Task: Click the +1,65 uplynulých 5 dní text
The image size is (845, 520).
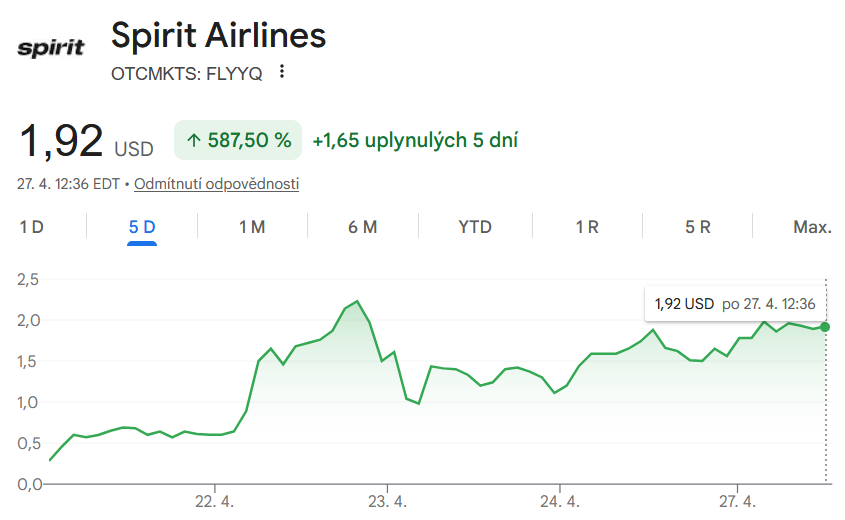Action: tap(415, 141)
